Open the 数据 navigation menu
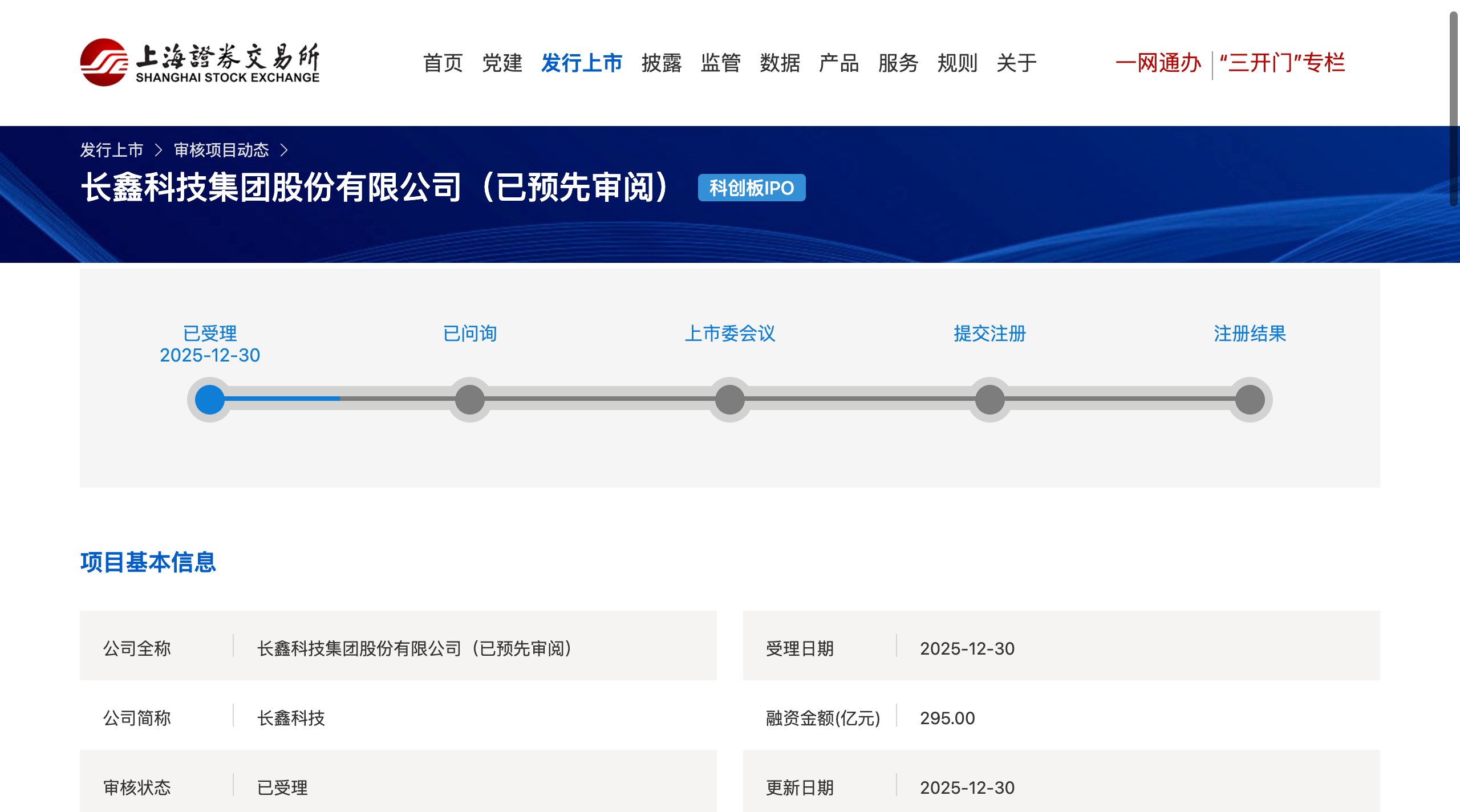The width and height of the screenshot is (1460, 812). pos(780,63)
